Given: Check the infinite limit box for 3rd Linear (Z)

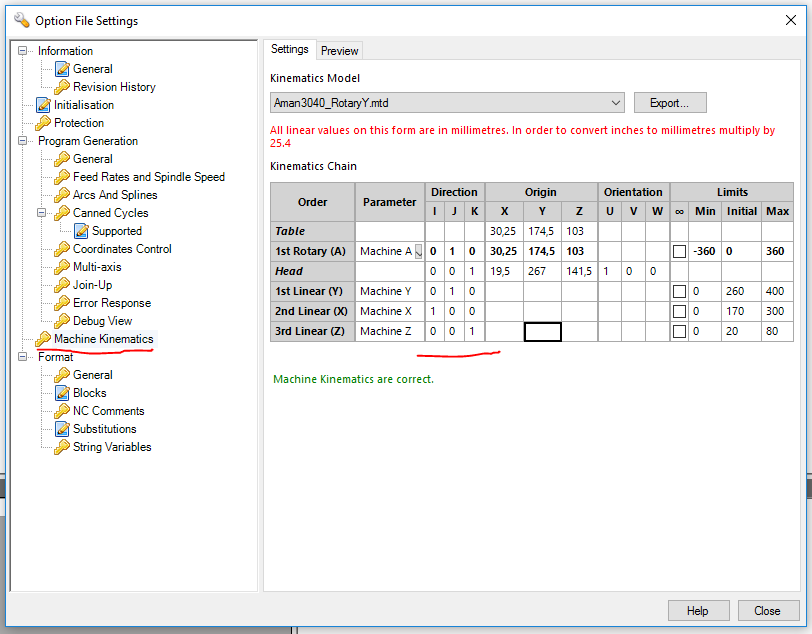Looking at the screenshot, I should (679, 332).
